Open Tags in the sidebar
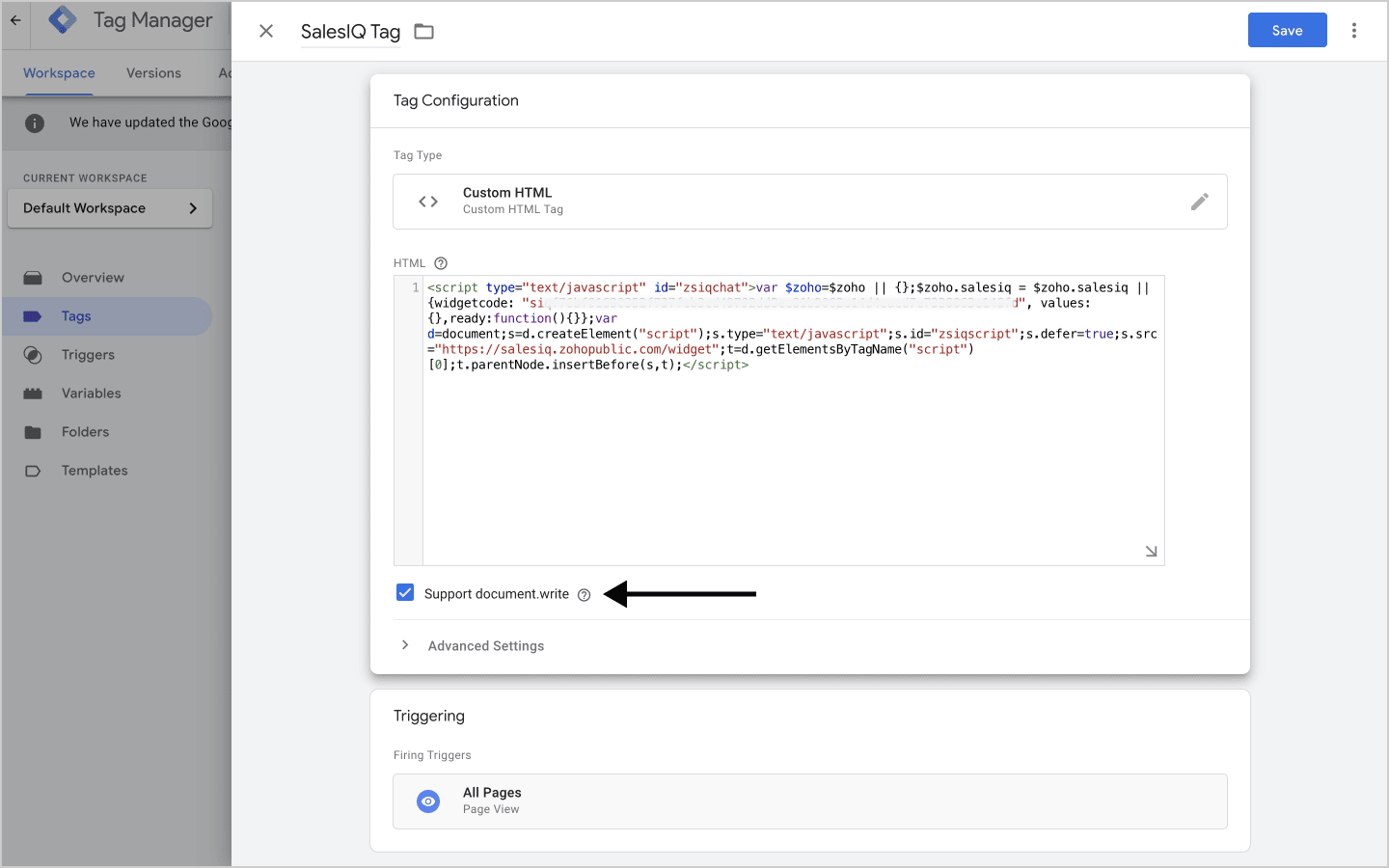 pos(106,316)
